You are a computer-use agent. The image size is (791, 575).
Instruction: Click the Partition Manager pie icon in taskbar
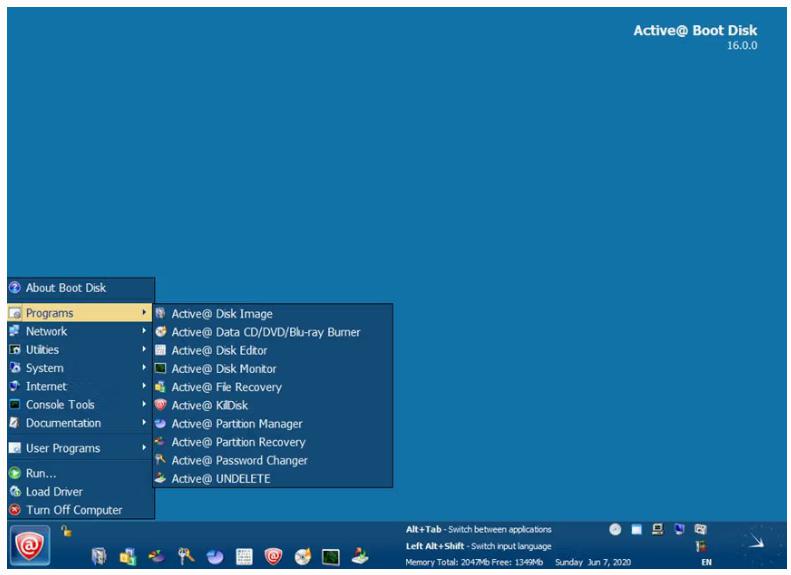pos(215,557)
